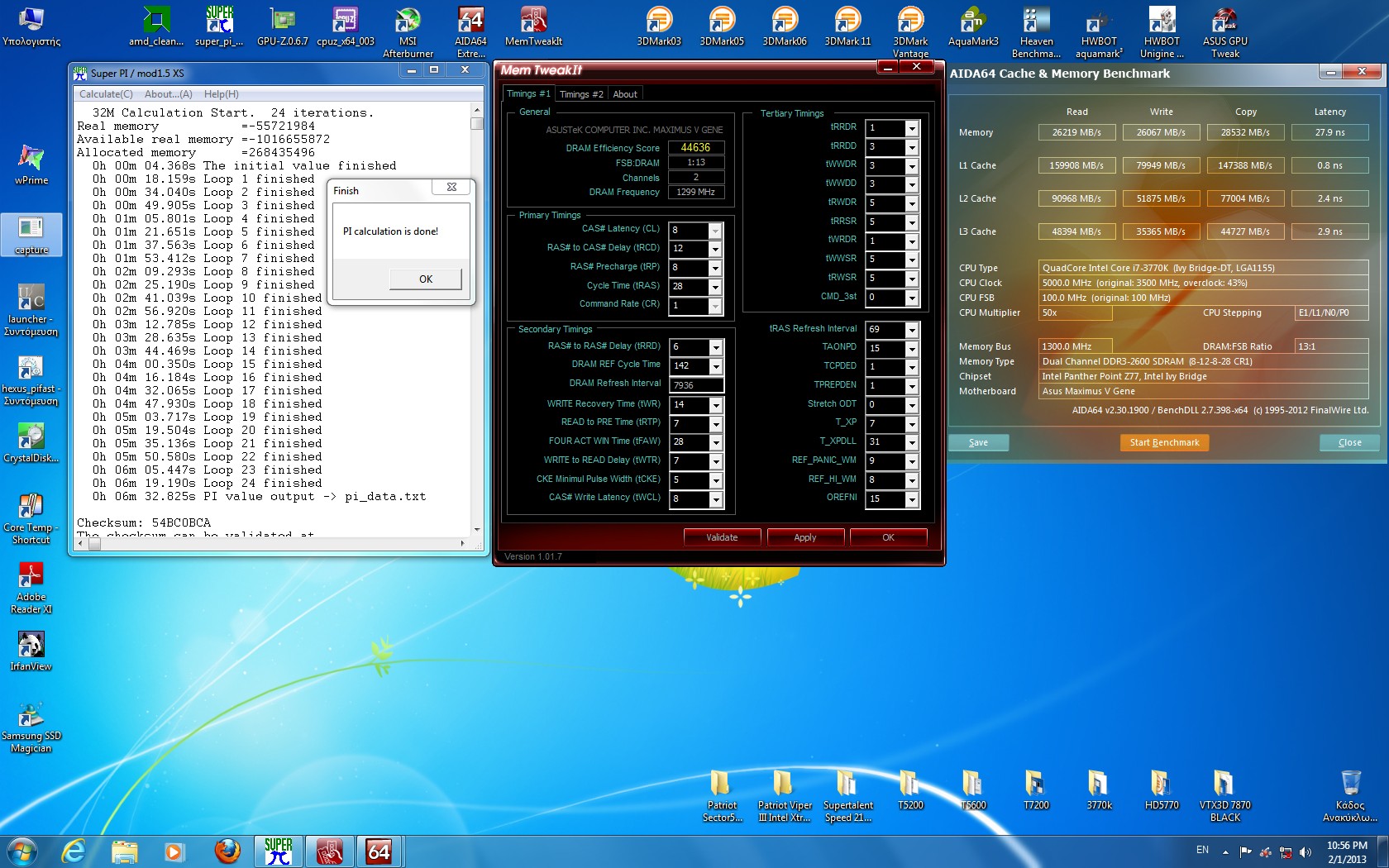This screenshot has width=1389, height=868.
Task: Click the Validate button in MemTweakIt
Action: (x=722, y=537)
